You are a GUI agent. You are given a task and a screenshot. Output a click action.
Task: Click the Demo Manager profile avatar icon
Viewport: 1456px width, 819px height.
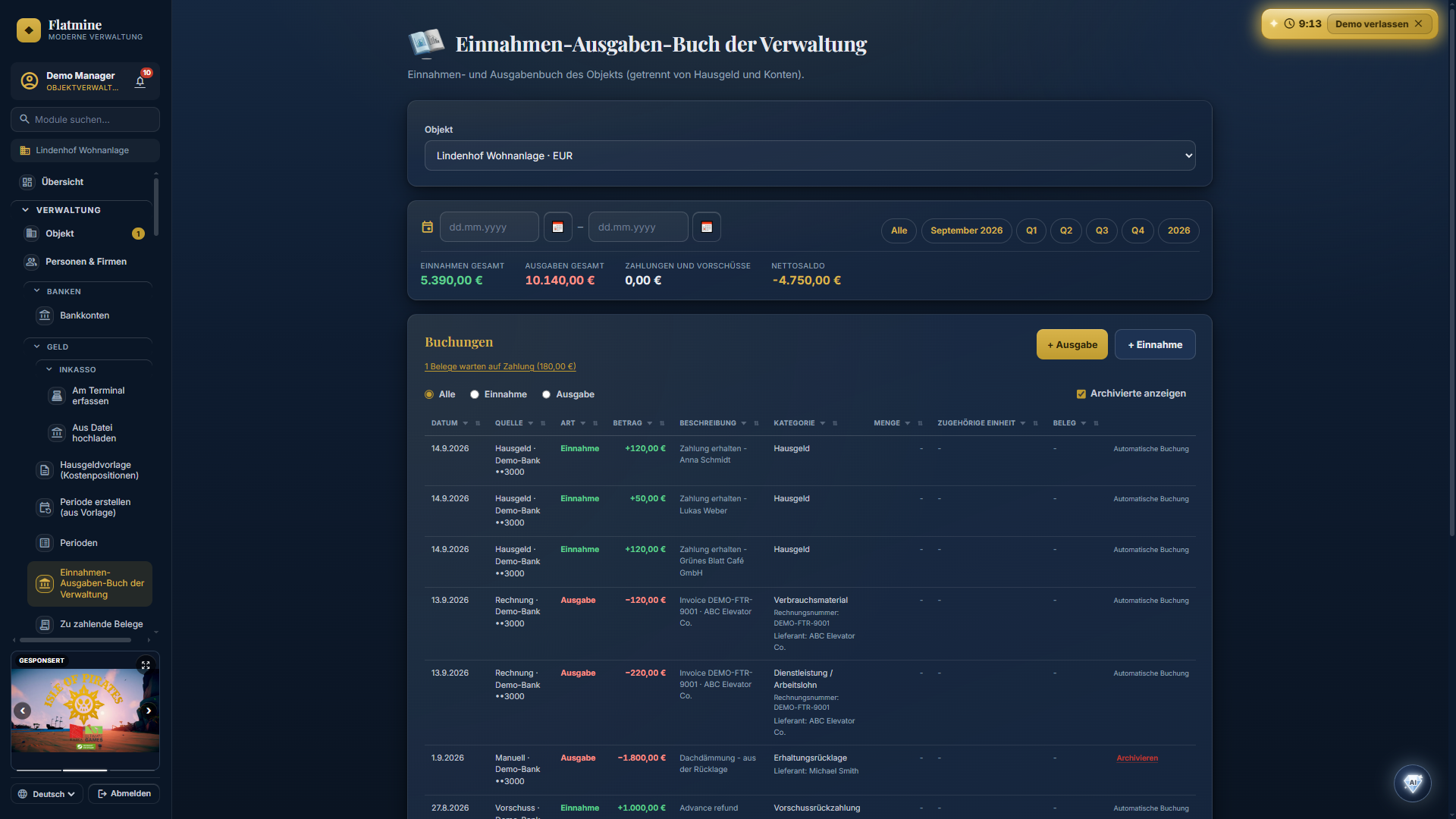tap(30, 81)
